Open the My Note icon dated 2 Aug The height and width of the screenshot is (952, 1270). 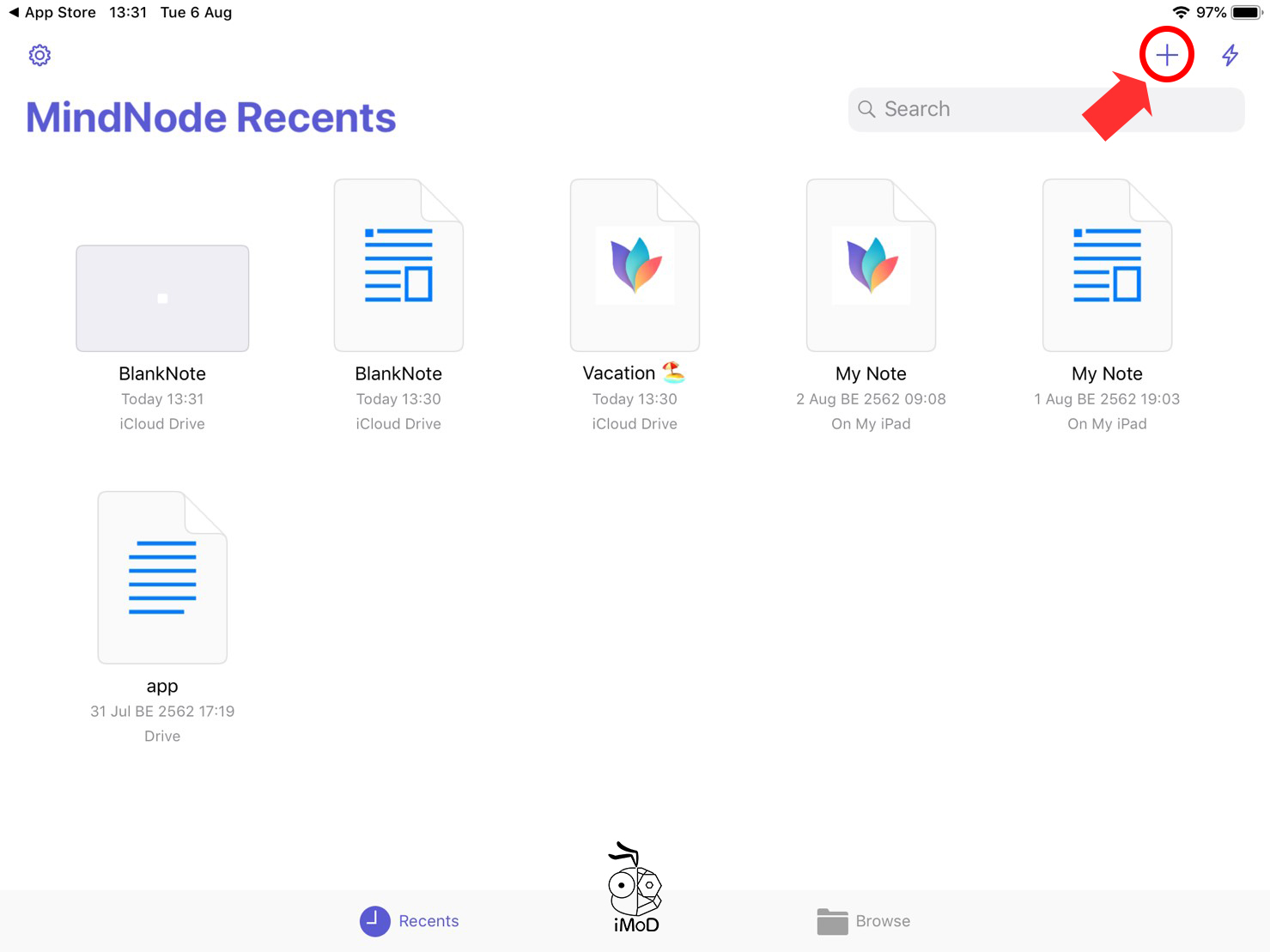[x=871, y=265]
